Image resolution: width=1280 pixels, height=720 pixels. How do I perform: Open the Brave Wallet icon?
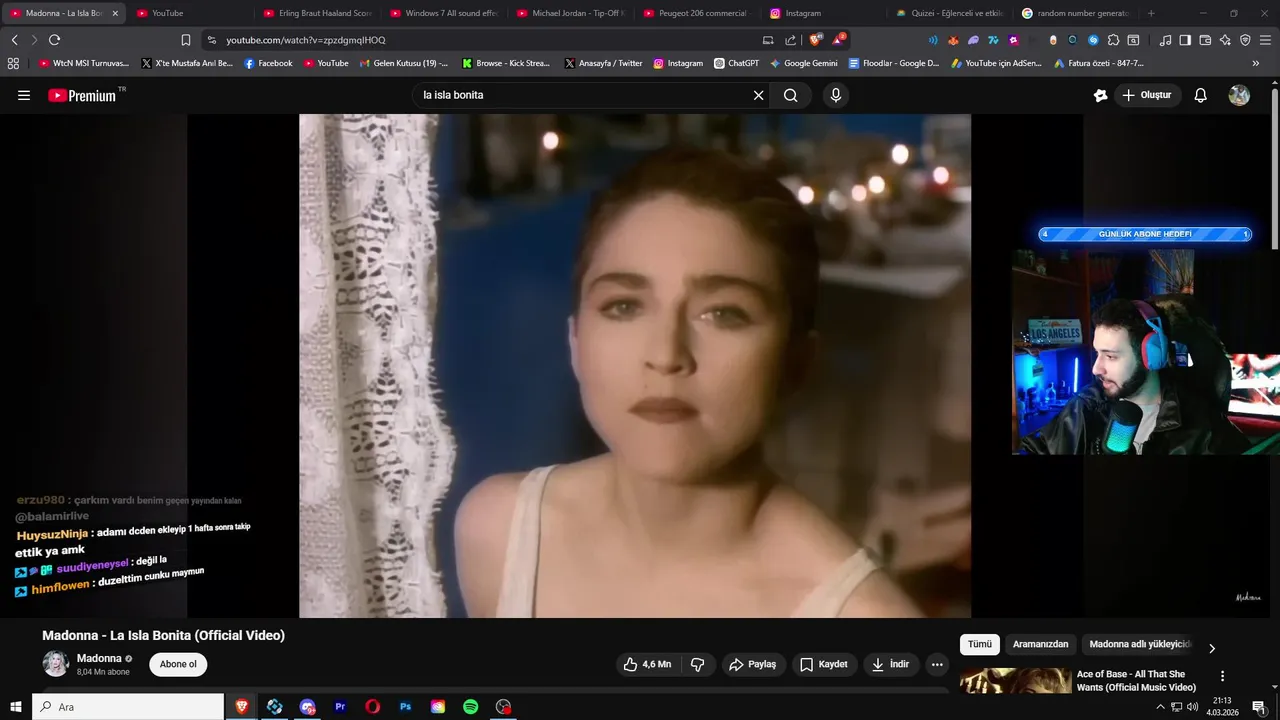(x=1205, y=40)
